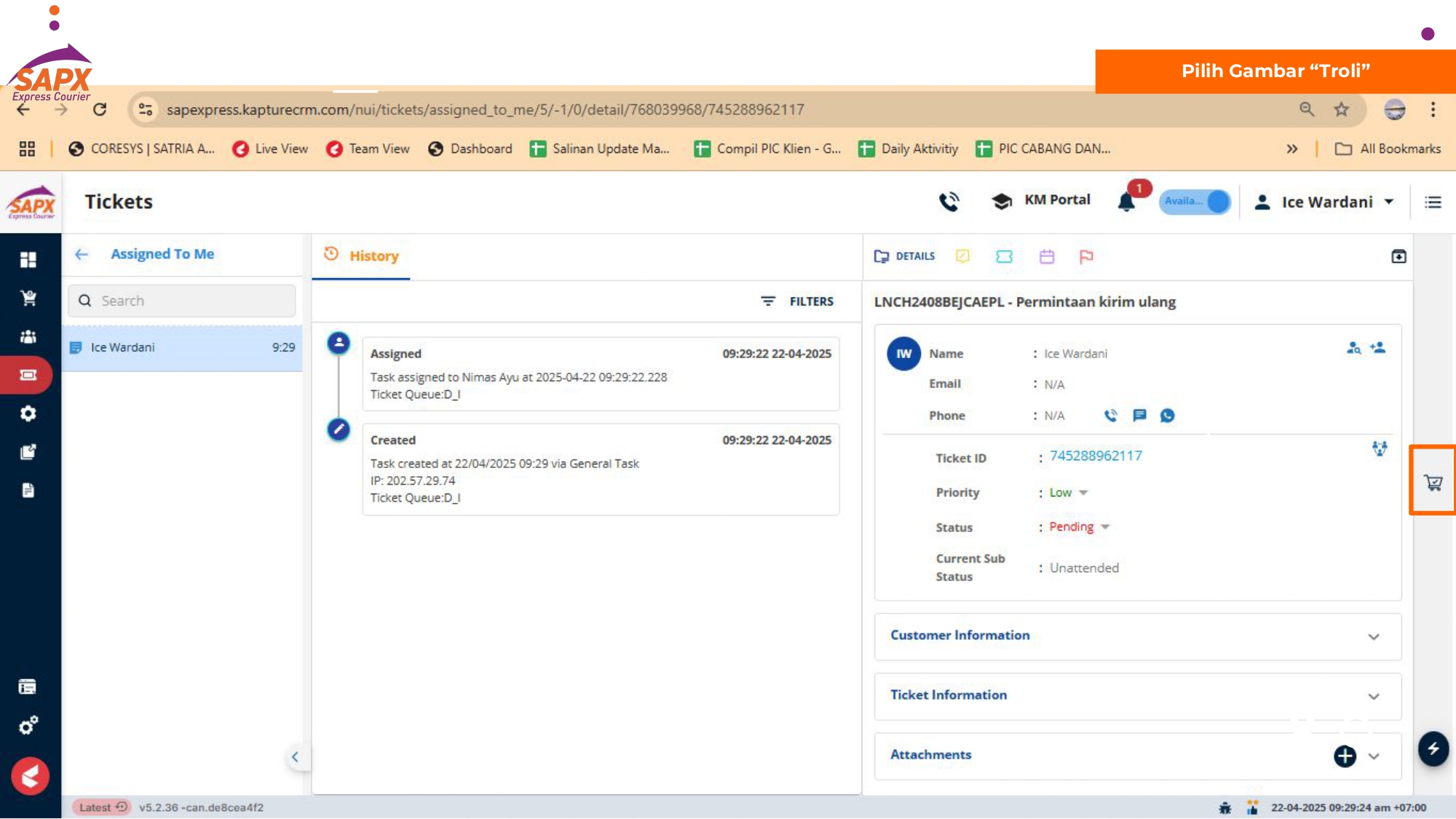Click the Created history entry icon
Viewport: 1456px width, 819px height.
(339, 429)
